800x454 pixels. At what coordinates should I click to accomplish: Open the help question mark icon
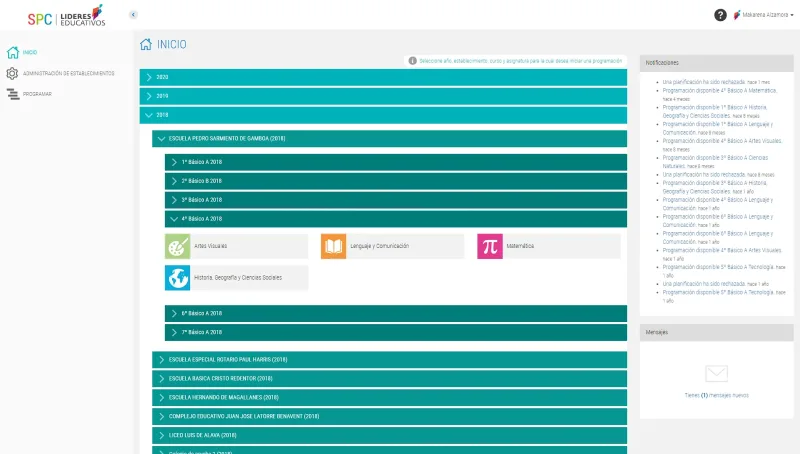720,15
